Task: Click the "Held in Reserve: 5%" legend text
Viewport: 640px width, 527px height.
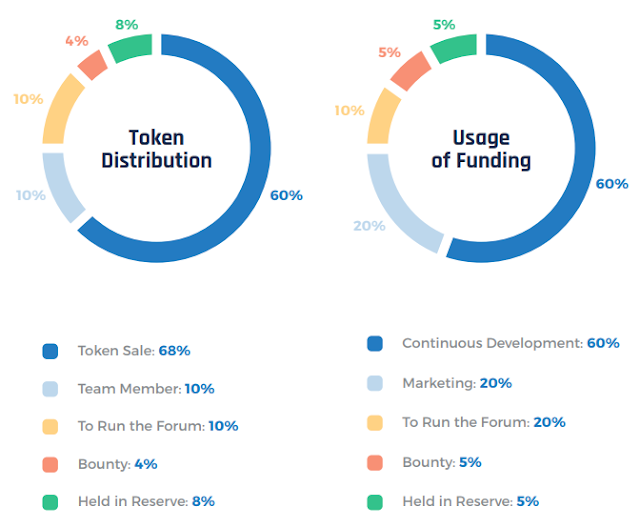Action: [470, 501]
